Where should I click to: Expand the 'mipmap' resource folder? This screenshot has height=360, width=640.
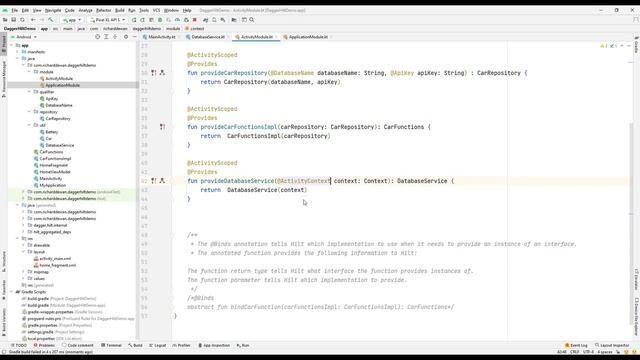23,272
